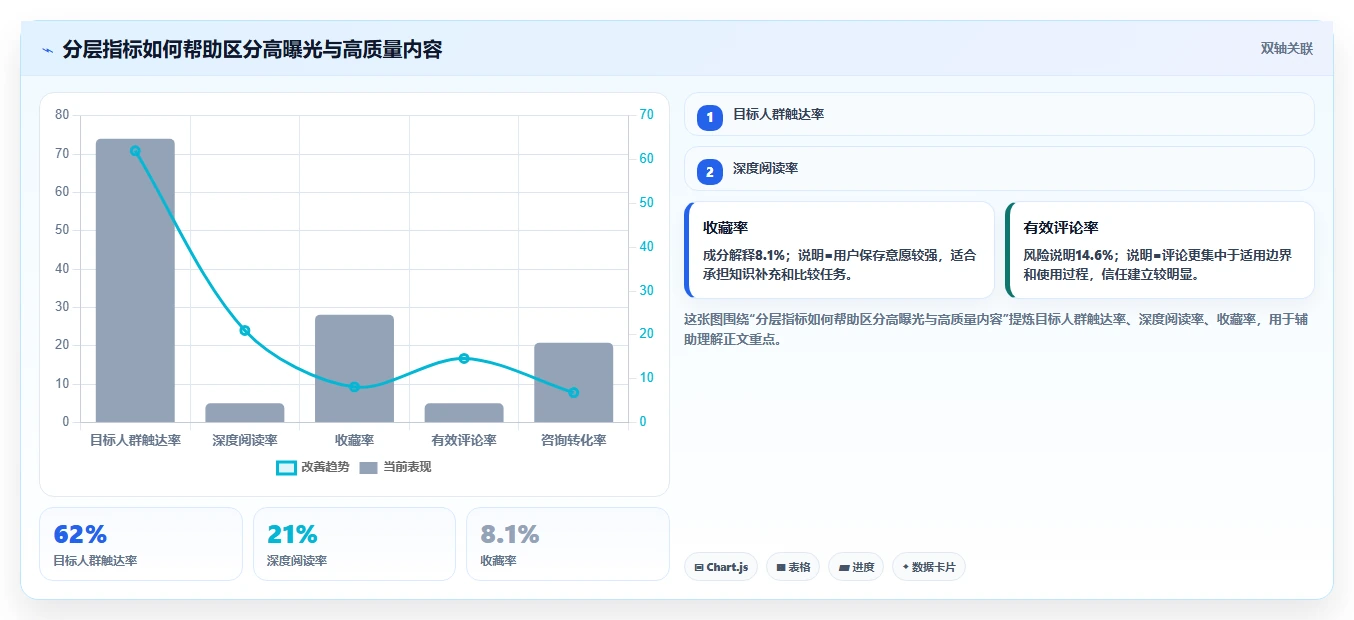Click the 目标人群触达率 bar in the chart
Image resolution: width=1354 pixels, height=620 pixels.
coord(135,280)
